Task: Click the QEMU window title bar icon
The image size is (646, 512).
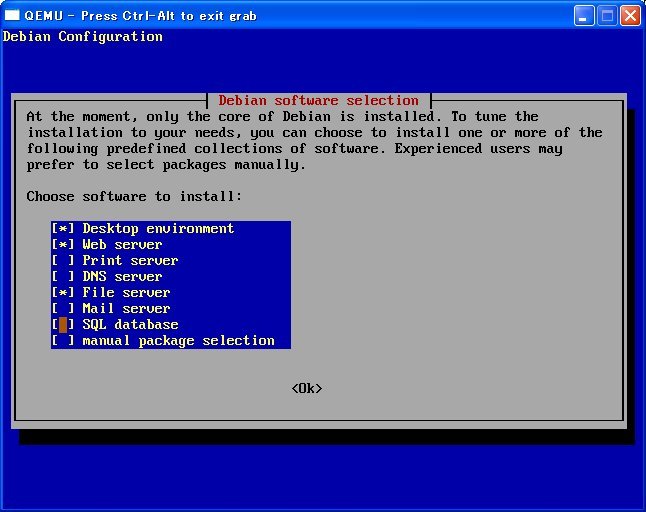Action: [x=12, y=15]
